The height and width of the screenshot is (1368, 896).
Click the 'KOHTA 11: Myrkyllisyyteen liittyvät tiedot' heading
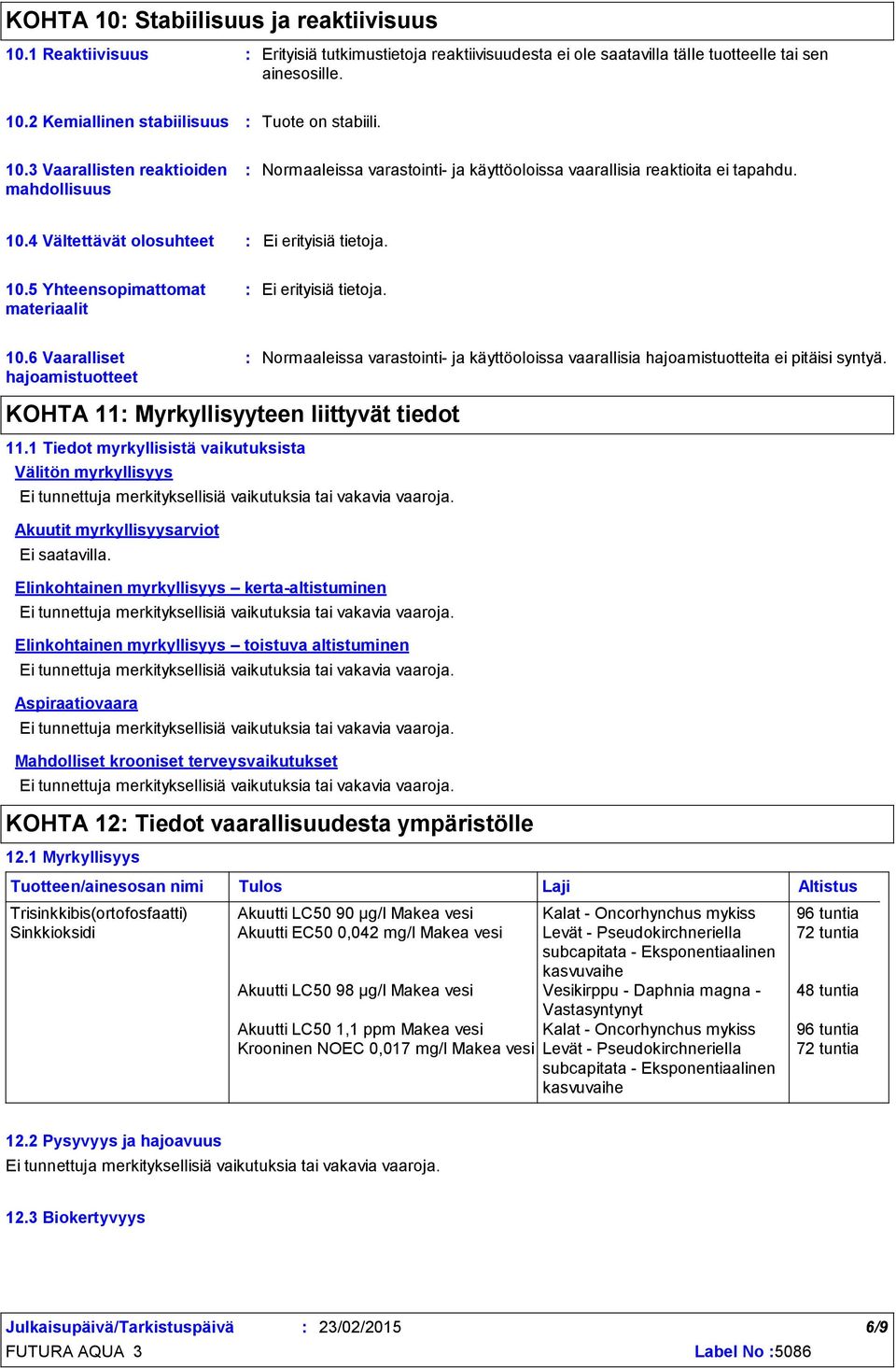click(x=232, y=414)
